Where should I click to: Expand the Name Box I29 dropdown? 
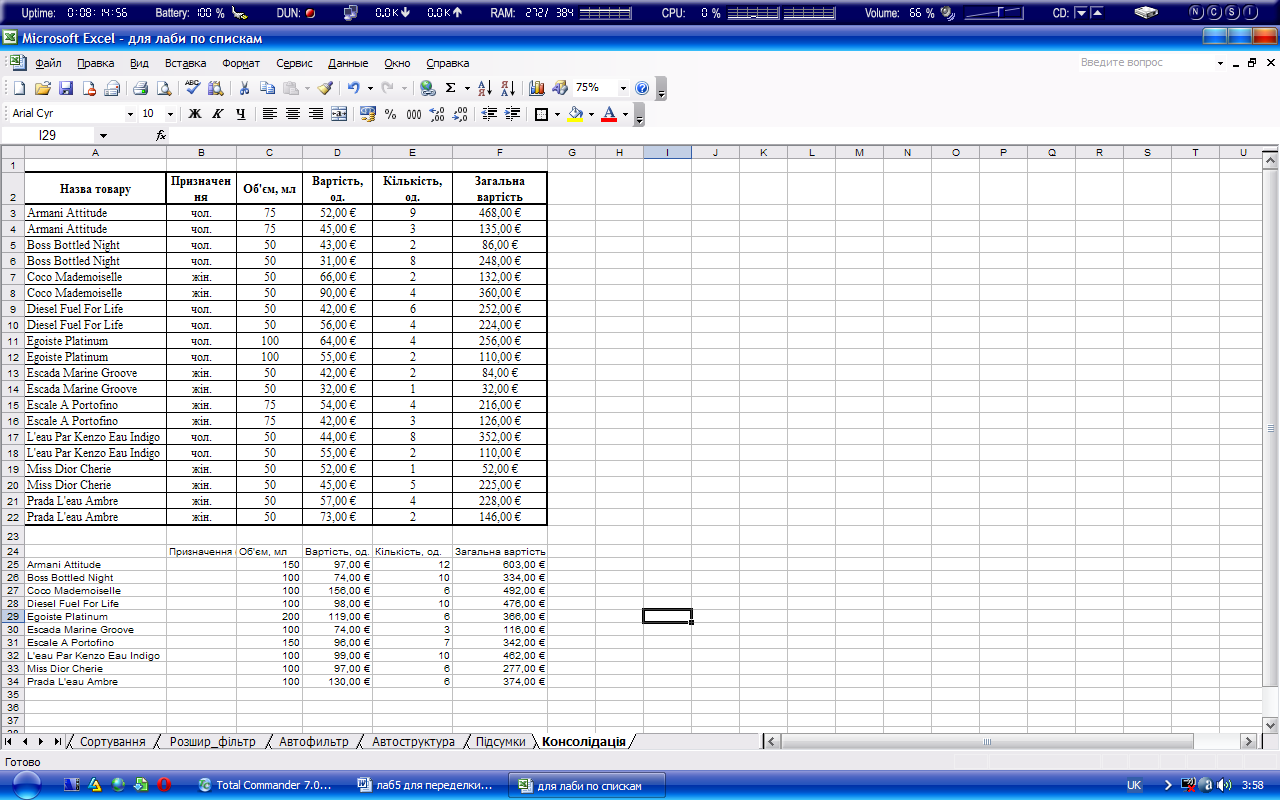103,135
